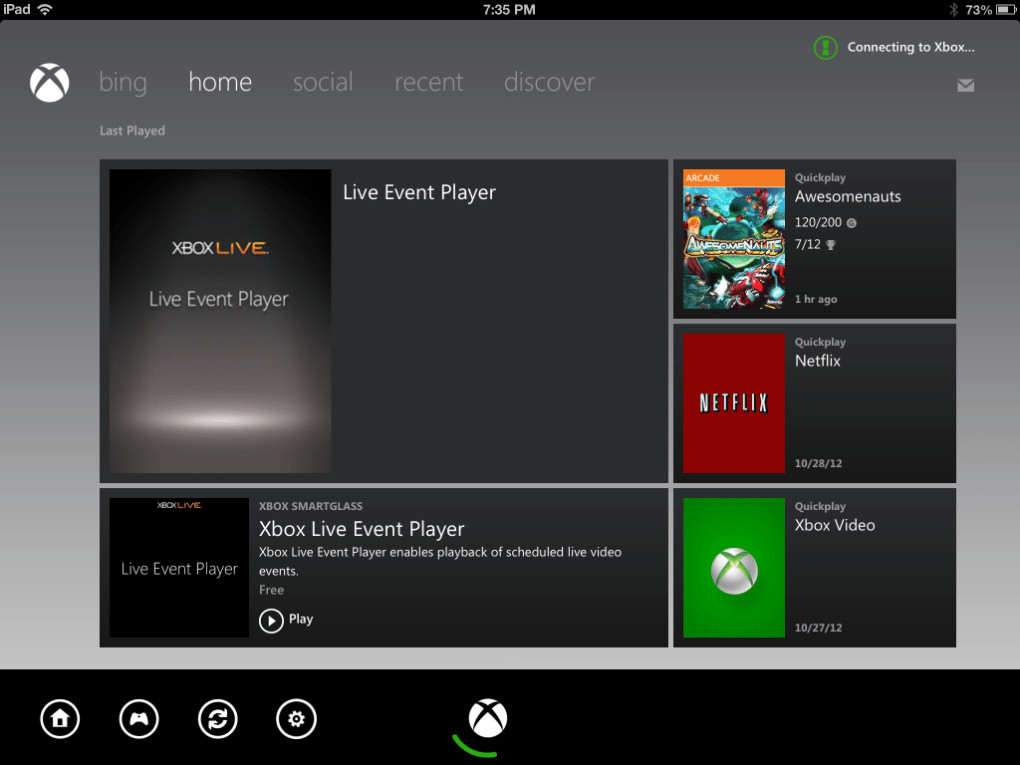Tap the Live Event Player title text

point(419,193)
